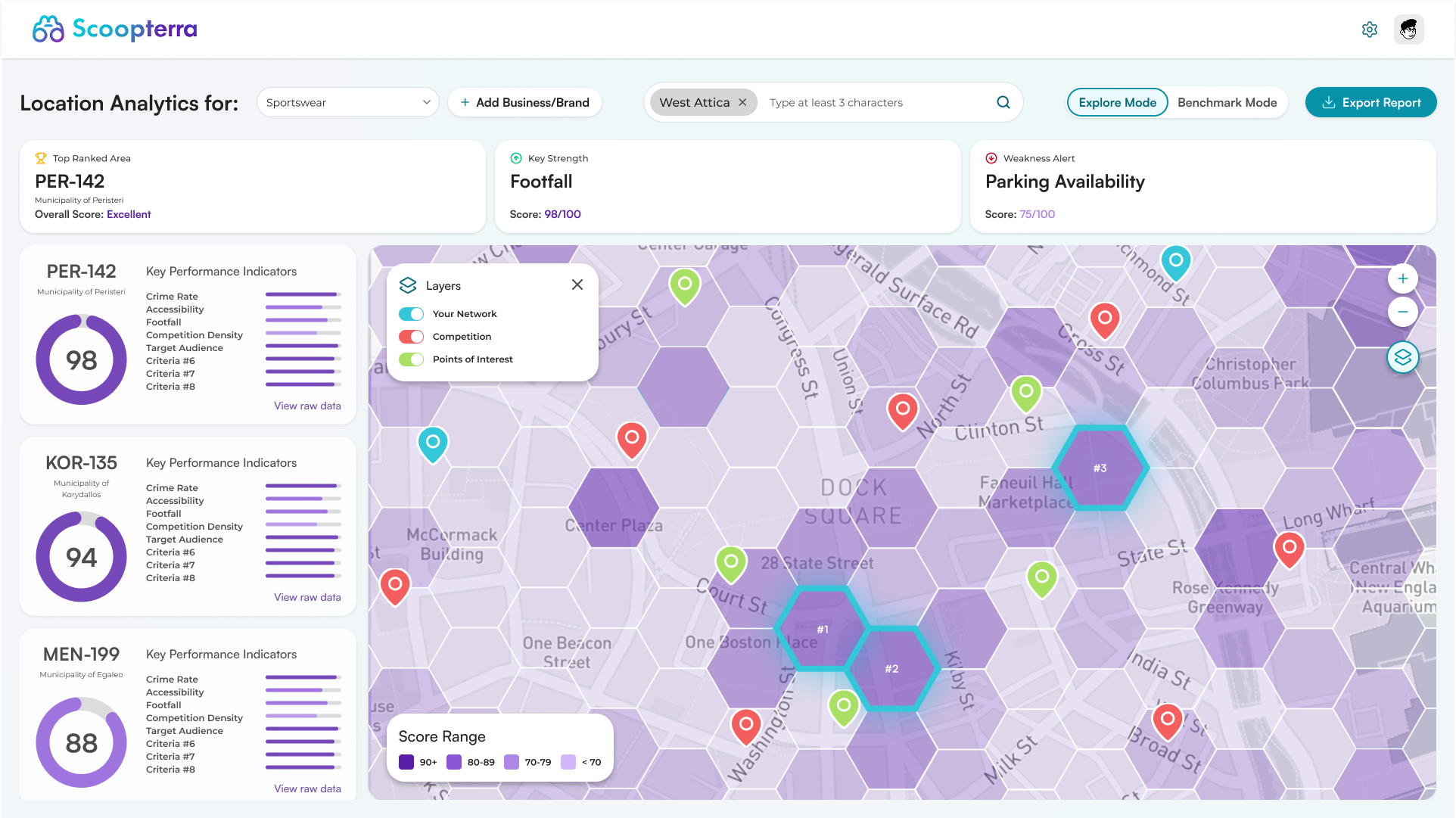Select hexagon ranked #1
The image size is (1456, 818).
click(x=823, y=629)
